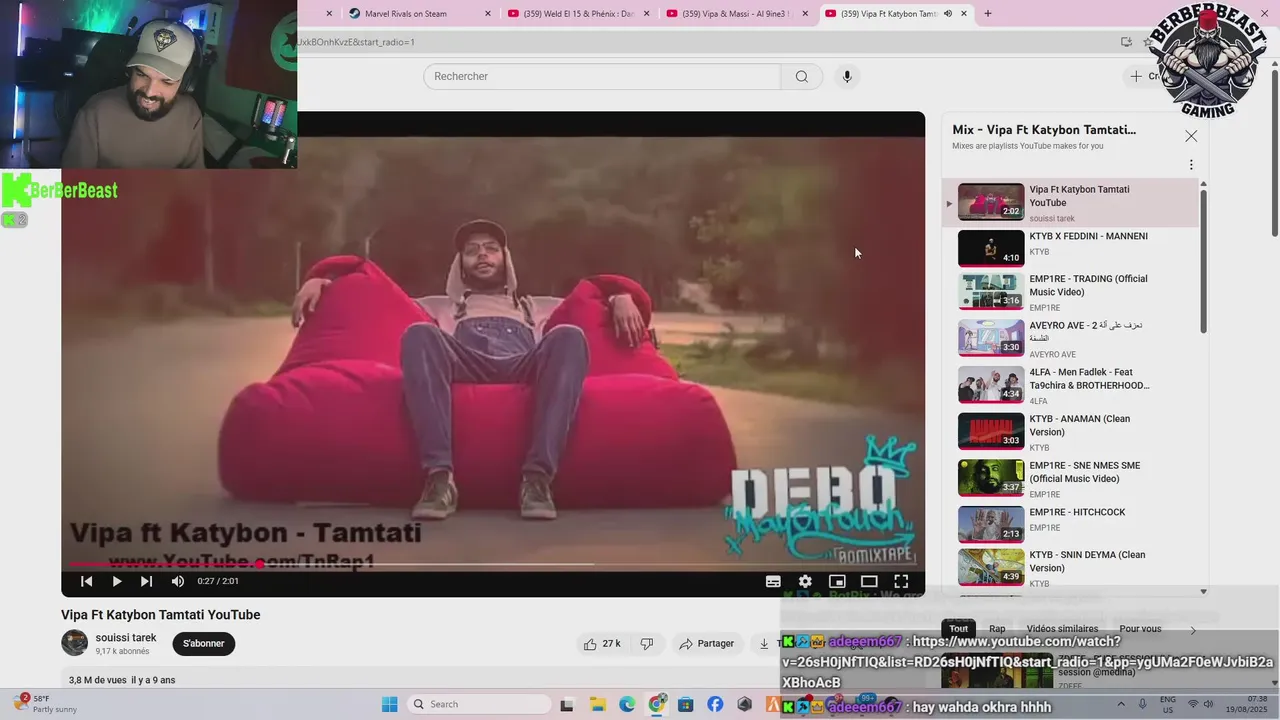The height and width of the screenshot is (720, 1280).
Task: Like the video with 27 k likes
Action: (602, 644)
